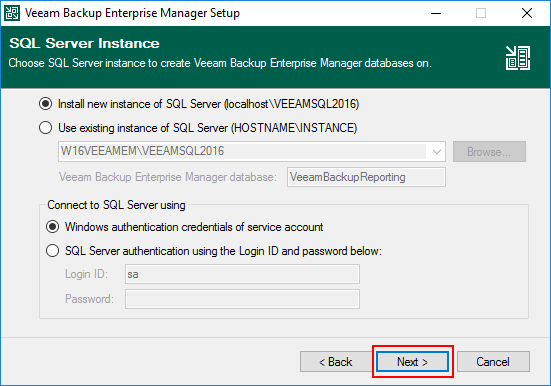Cancel the setup wizard
Image resolution: width=551 pixels, height=386 pixels.
click(493, 361)
